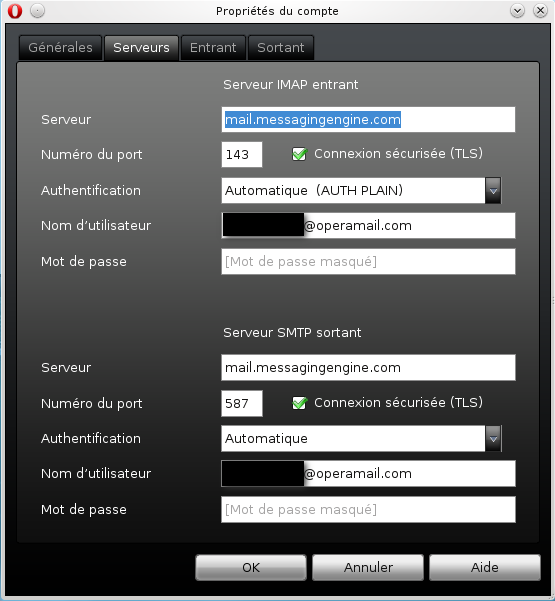Click the Annuler button
The height and width of the screenshot is (601, 555).
[368, 567]
